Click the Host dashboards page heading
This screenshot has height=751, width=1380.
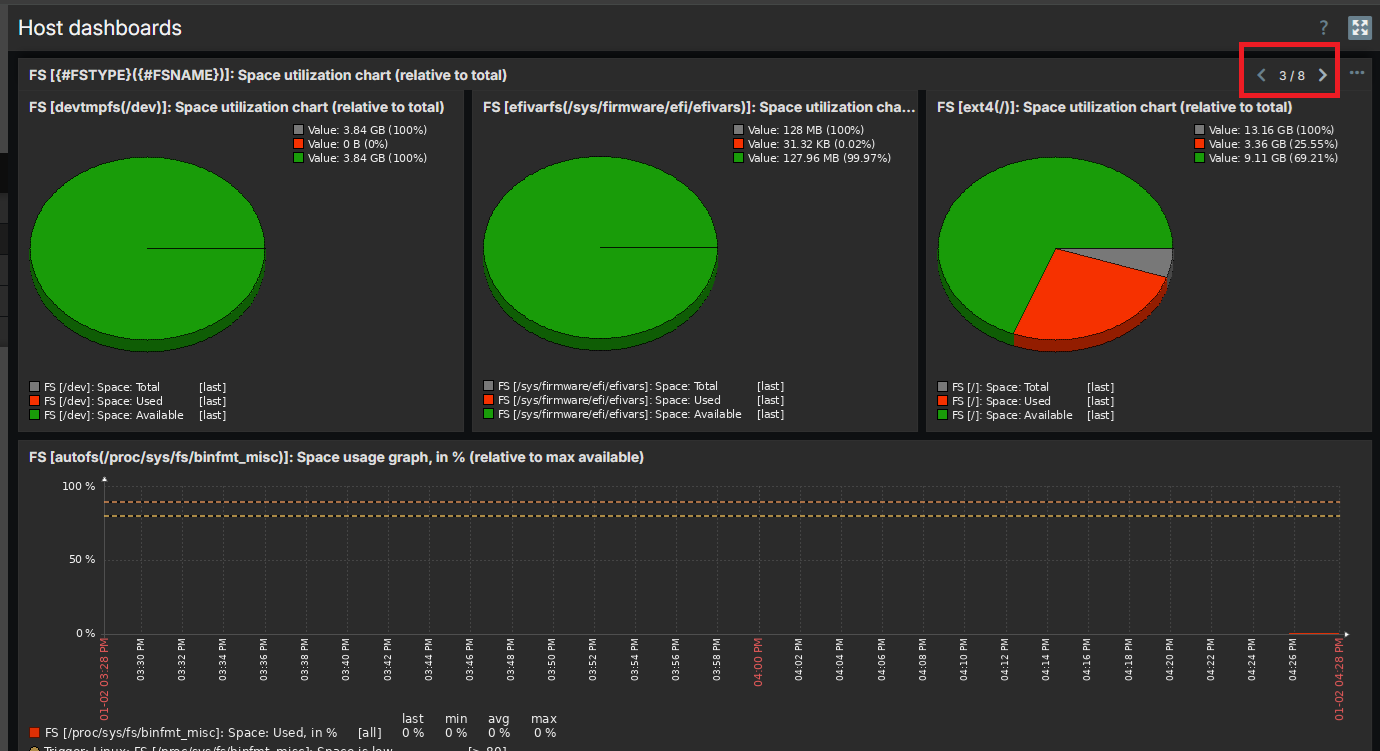[100, 28]
